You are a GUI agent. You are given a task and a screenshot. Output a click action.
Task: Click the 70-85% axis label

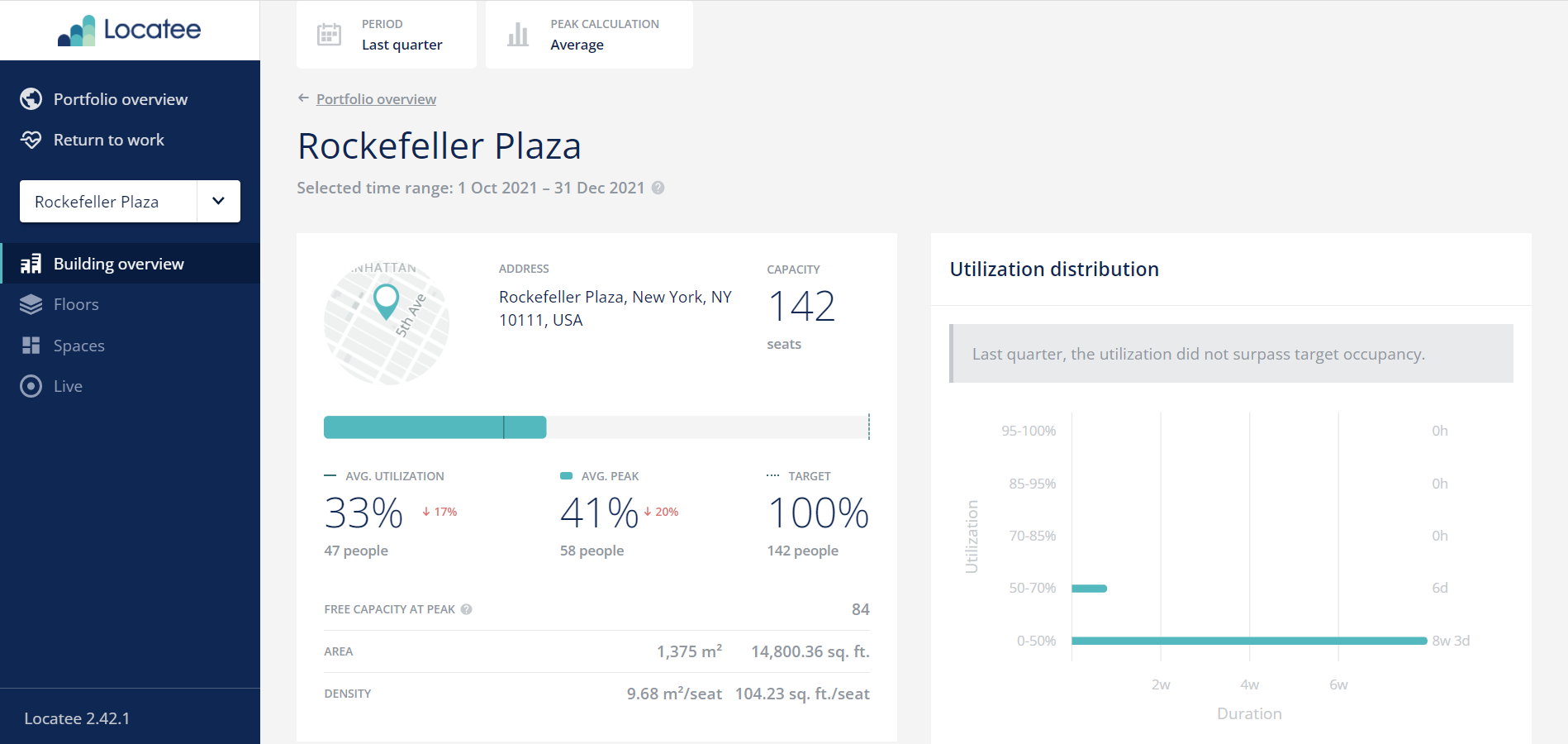(1033, 536)
